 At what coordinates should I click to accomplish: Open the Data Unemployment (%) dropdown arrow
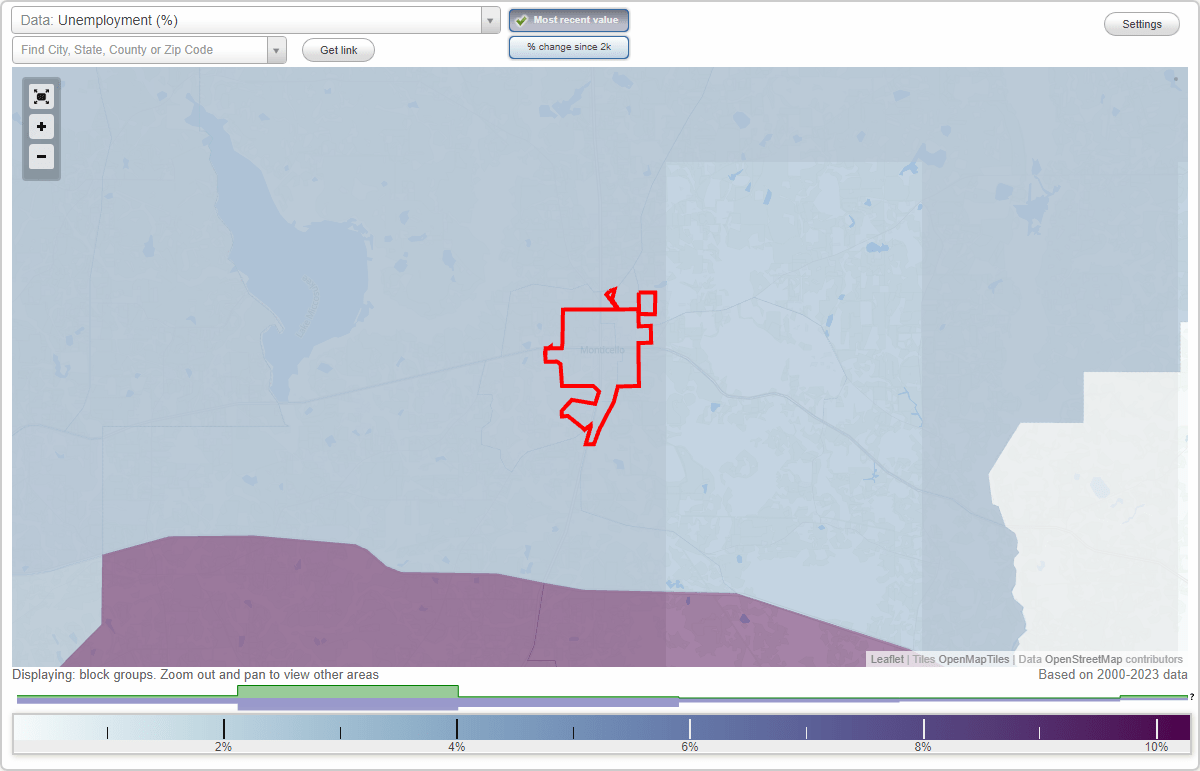[490, 20]
